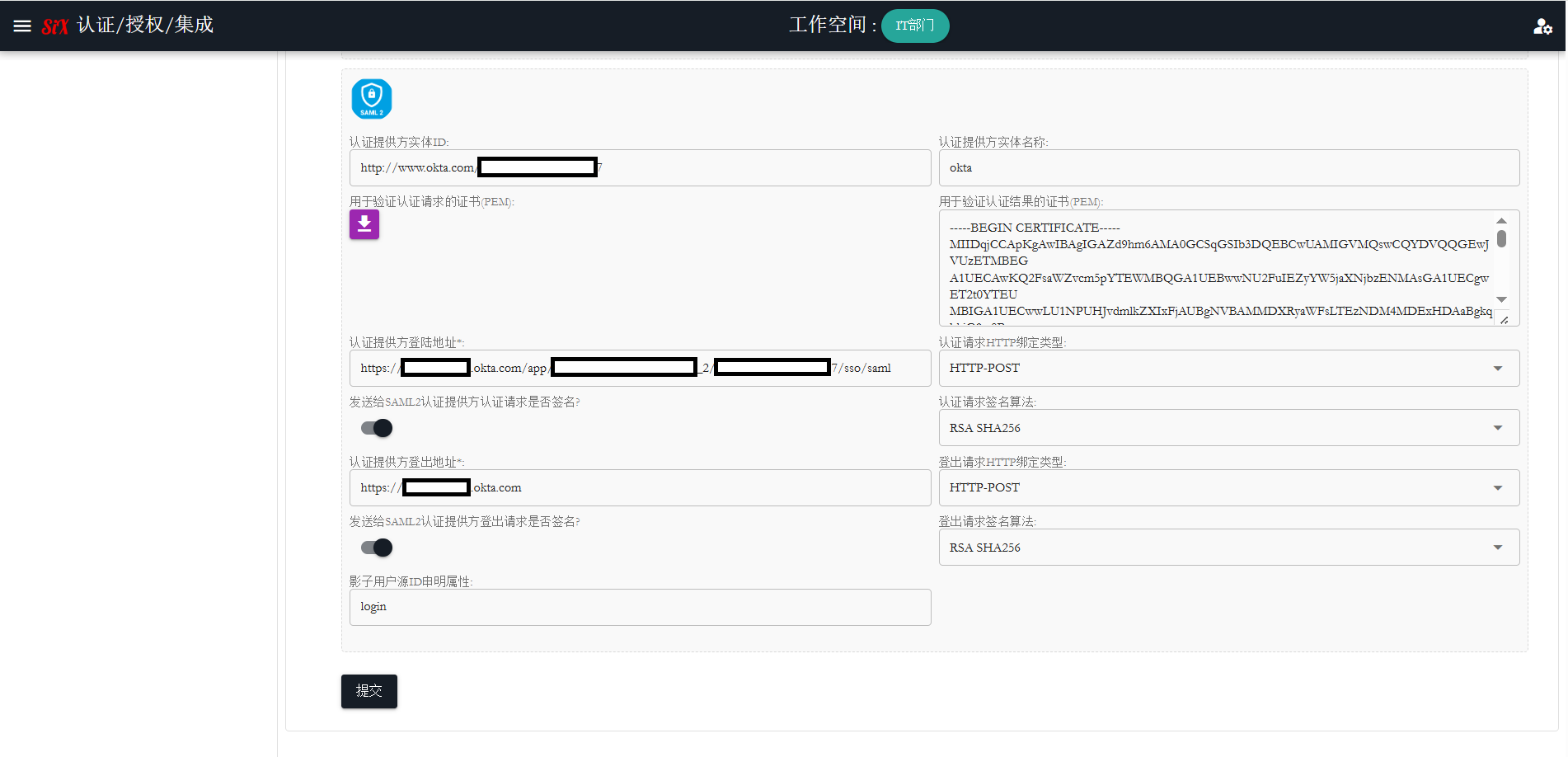
Task: Focus the 认证提供方实体ID input field
Action: pos(641,167)
